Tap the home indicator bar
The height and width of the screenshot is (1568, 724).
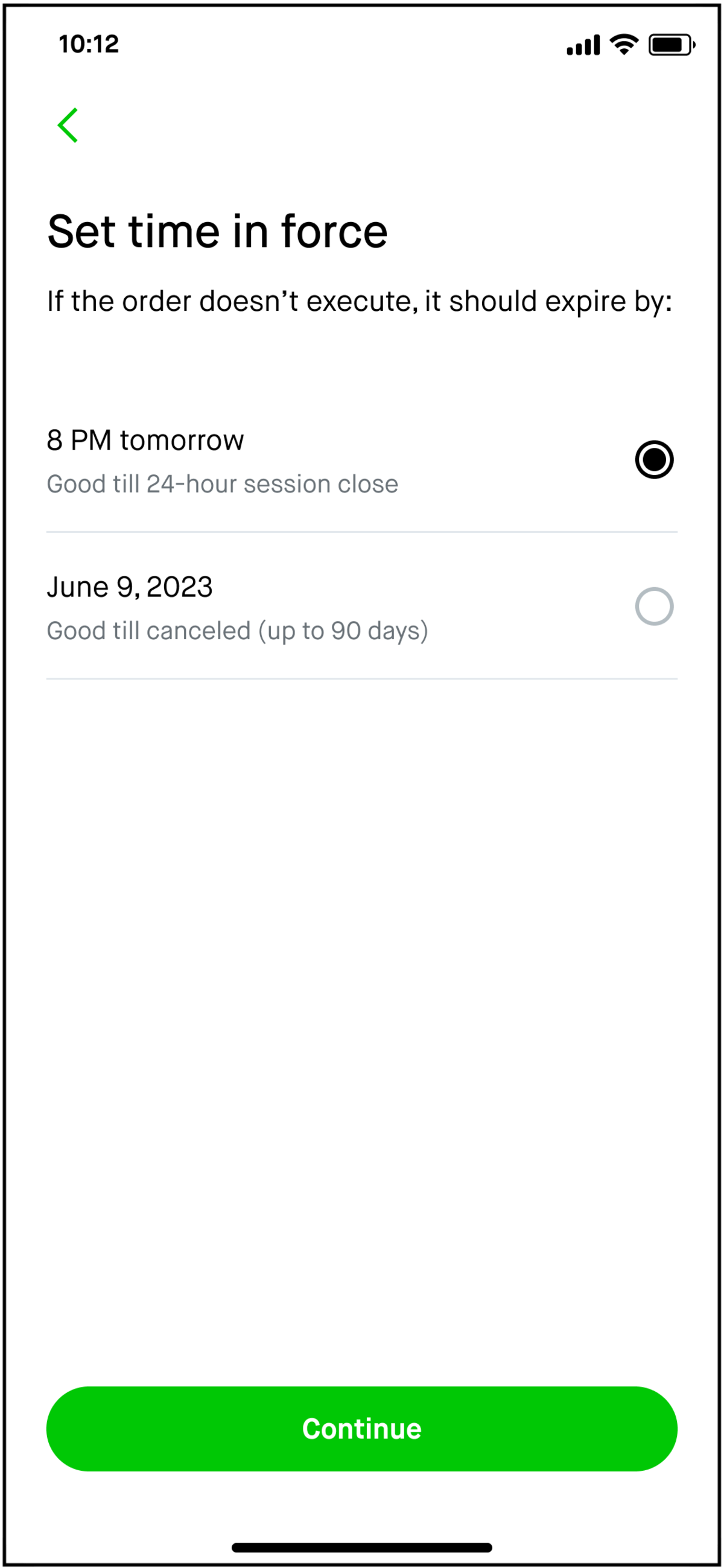(x=362, y=1547)
